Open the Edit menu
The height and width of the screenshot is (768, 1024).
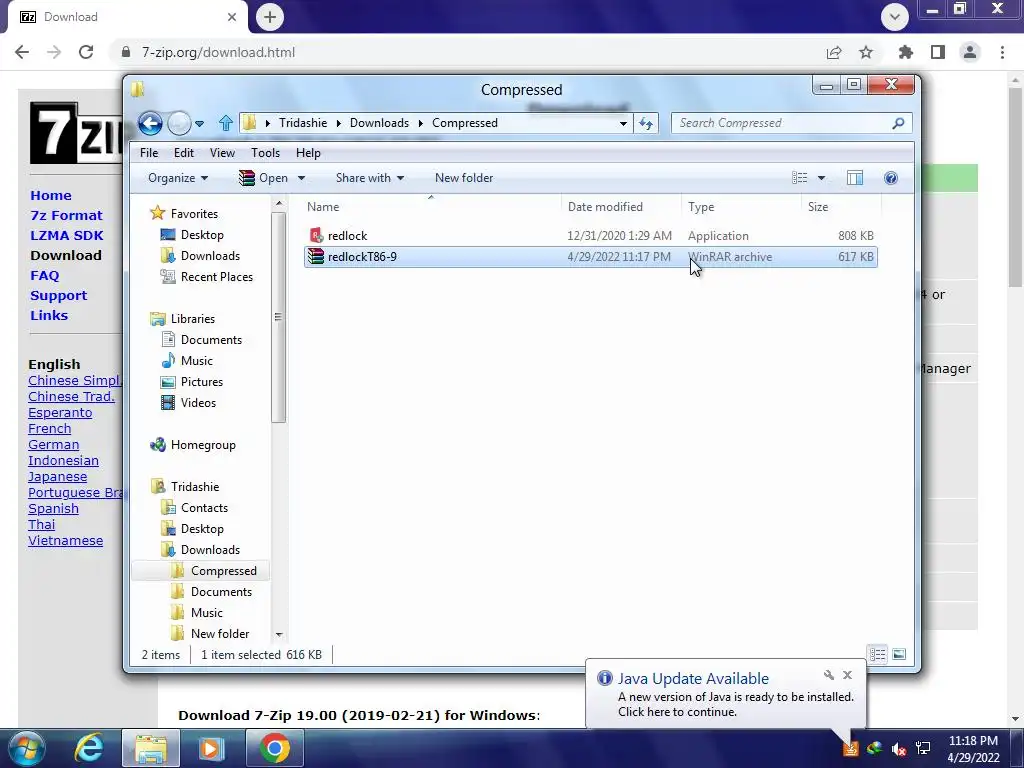click(x=184, y=153)
